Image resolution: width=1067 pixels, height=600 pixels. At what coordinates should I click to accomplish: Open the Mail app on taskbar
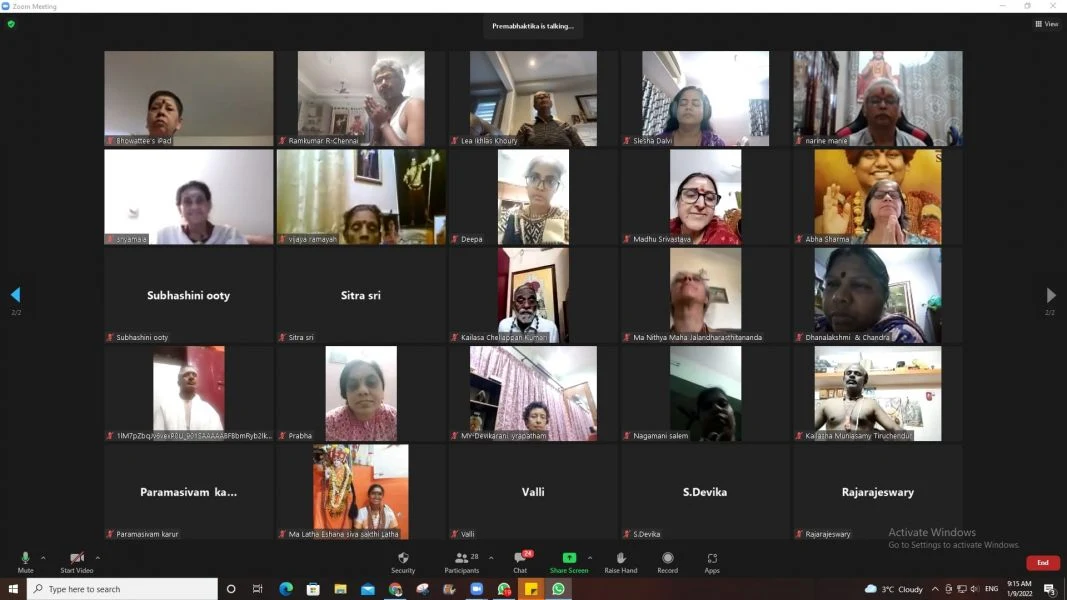click(x=367, y=588)
